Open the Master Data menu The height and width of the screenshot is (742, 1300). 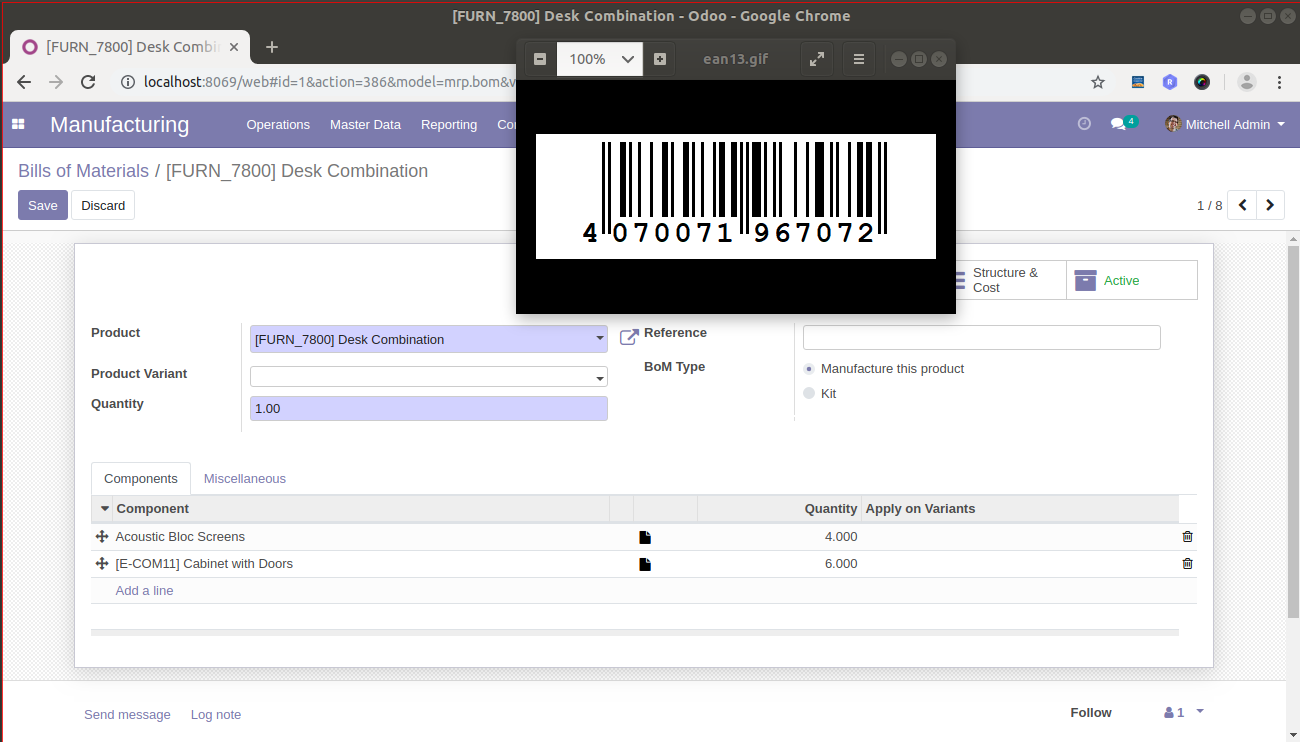pyautogui.click(x=365, y=124)
